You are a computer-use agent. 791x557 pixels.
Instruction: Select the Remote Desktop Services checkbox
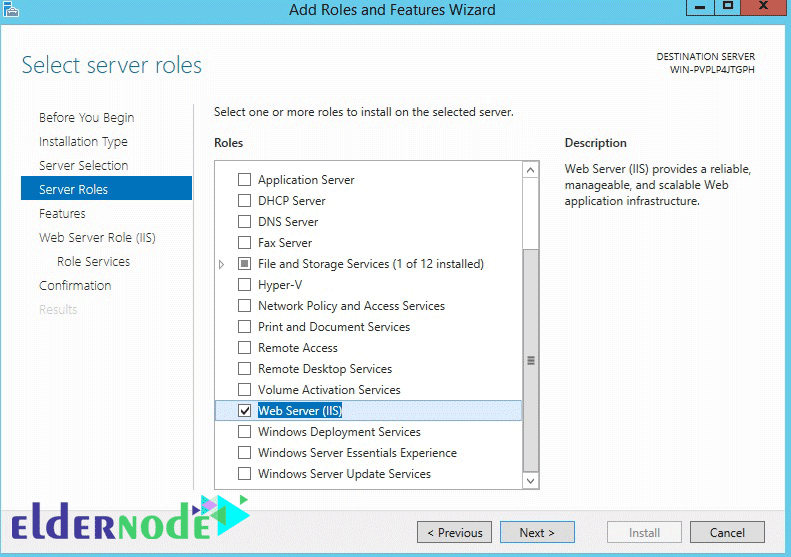(x=244, y=369)
